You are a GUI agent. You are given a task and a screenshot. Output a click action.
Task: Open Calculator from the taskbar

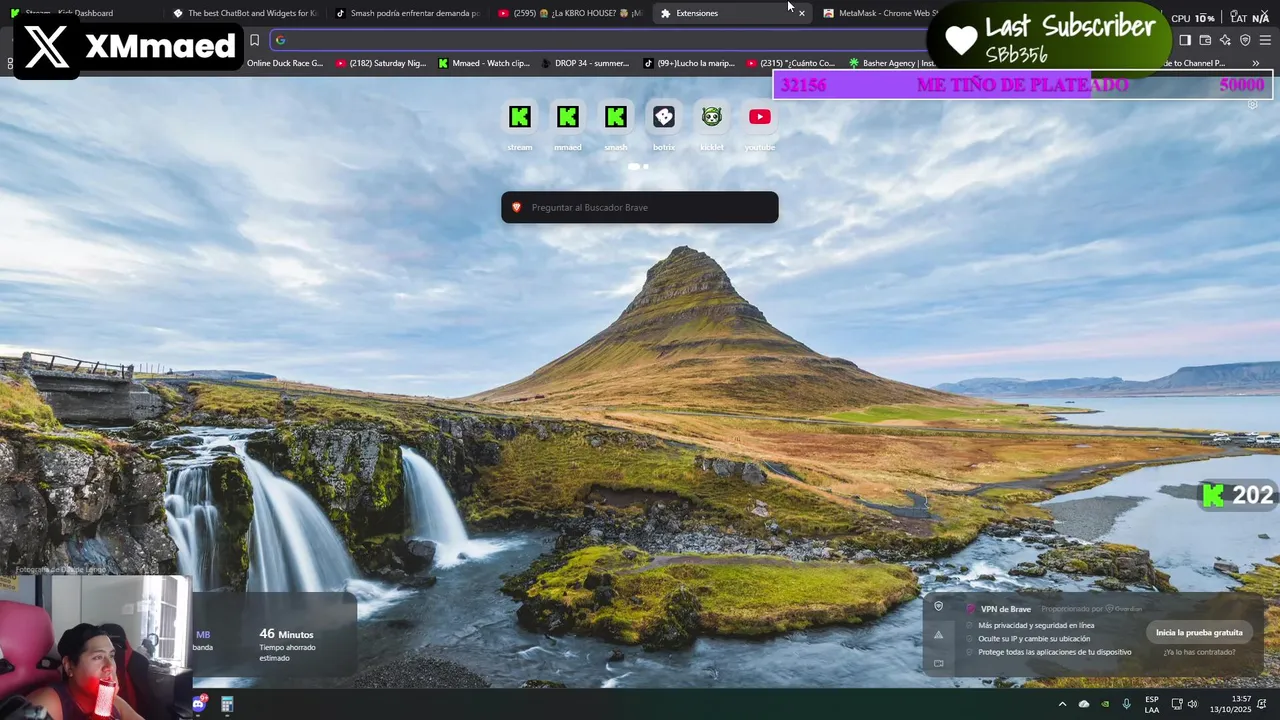coord(227,704)
